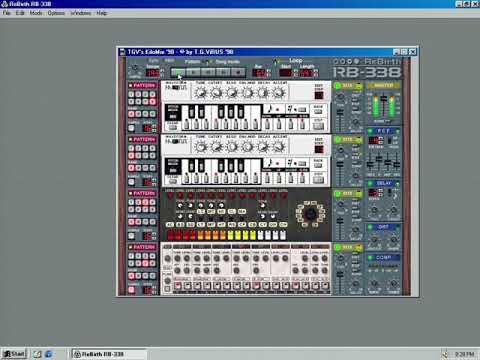Image resolution: width=480 pixels, height=360 pixels.
Task: Click the first PCF slider in the PCF unit
Action: [x=370, y=164]
